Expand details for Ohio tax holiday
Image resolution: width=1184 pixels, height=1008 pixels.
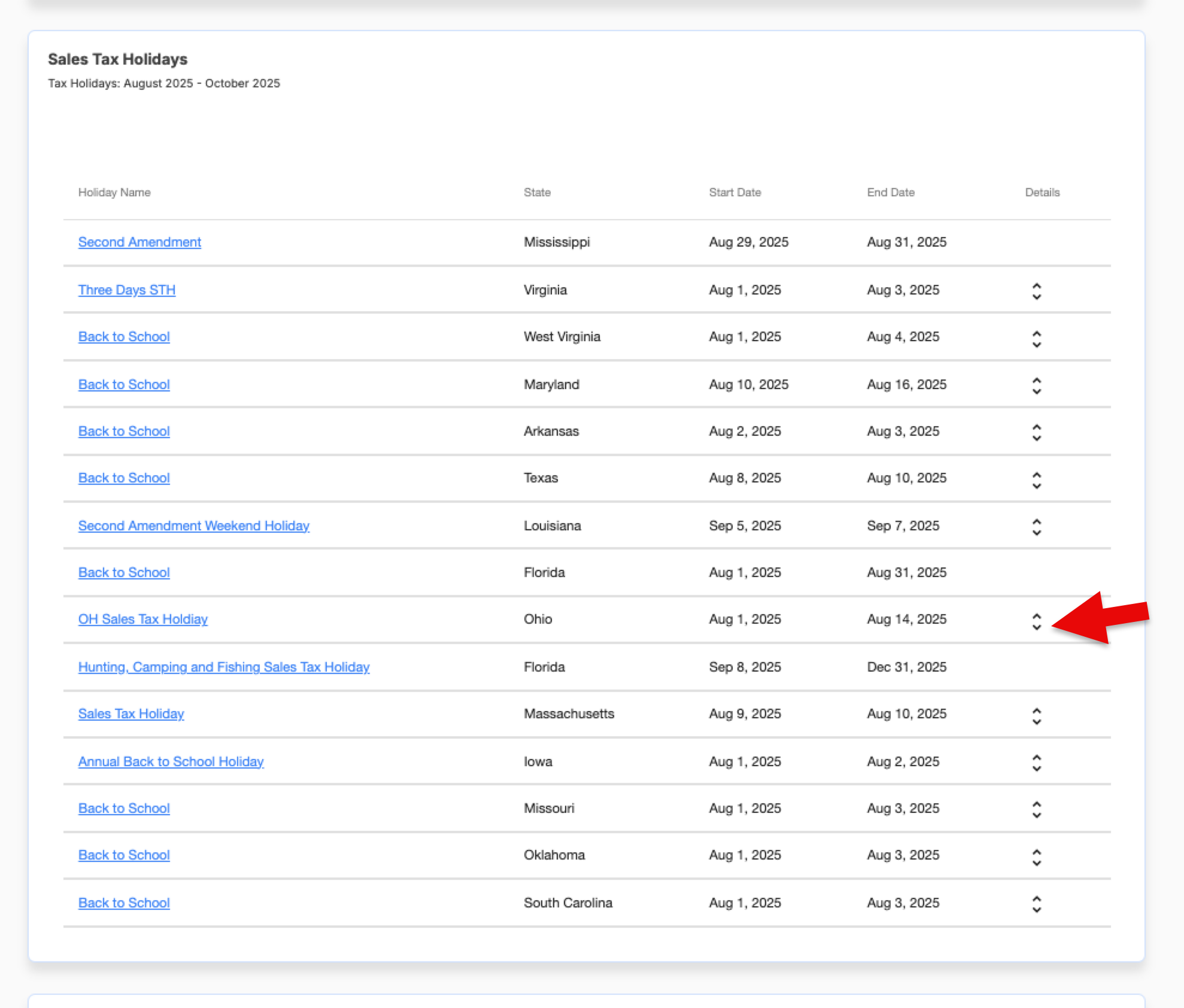tap(1036, 621)
